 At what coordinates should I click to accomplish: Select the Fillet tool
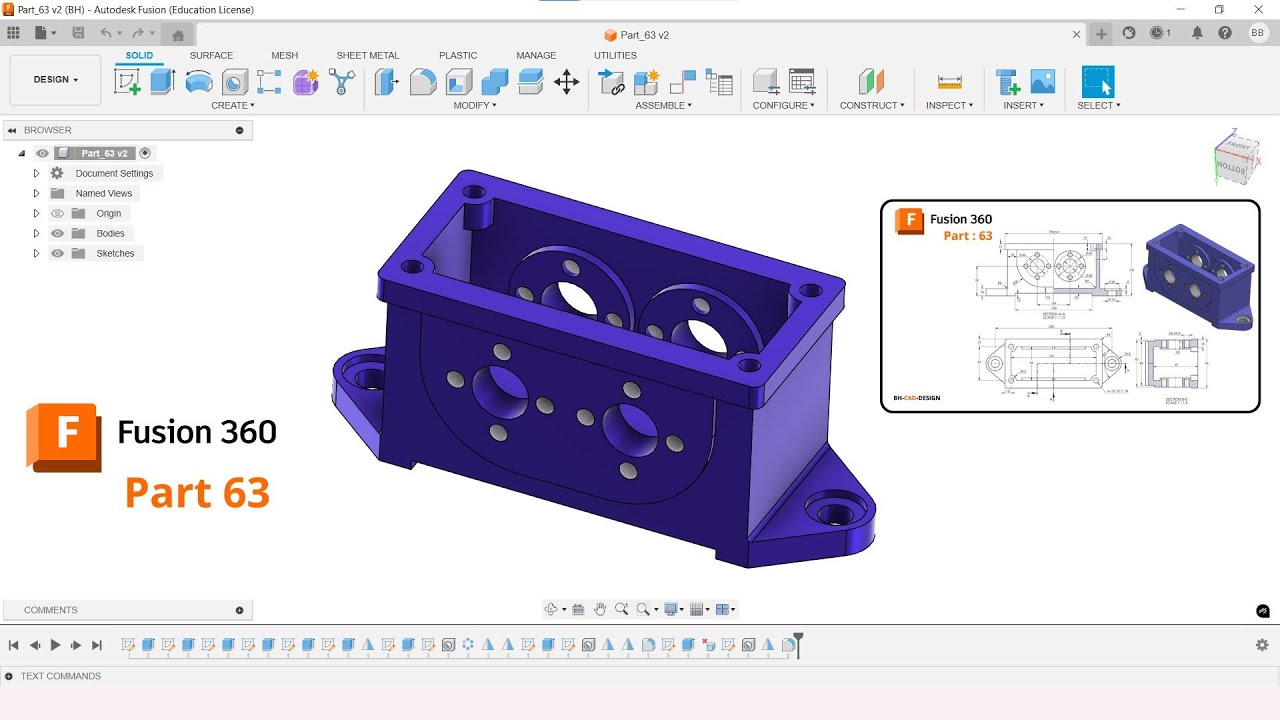click(423, 82)
